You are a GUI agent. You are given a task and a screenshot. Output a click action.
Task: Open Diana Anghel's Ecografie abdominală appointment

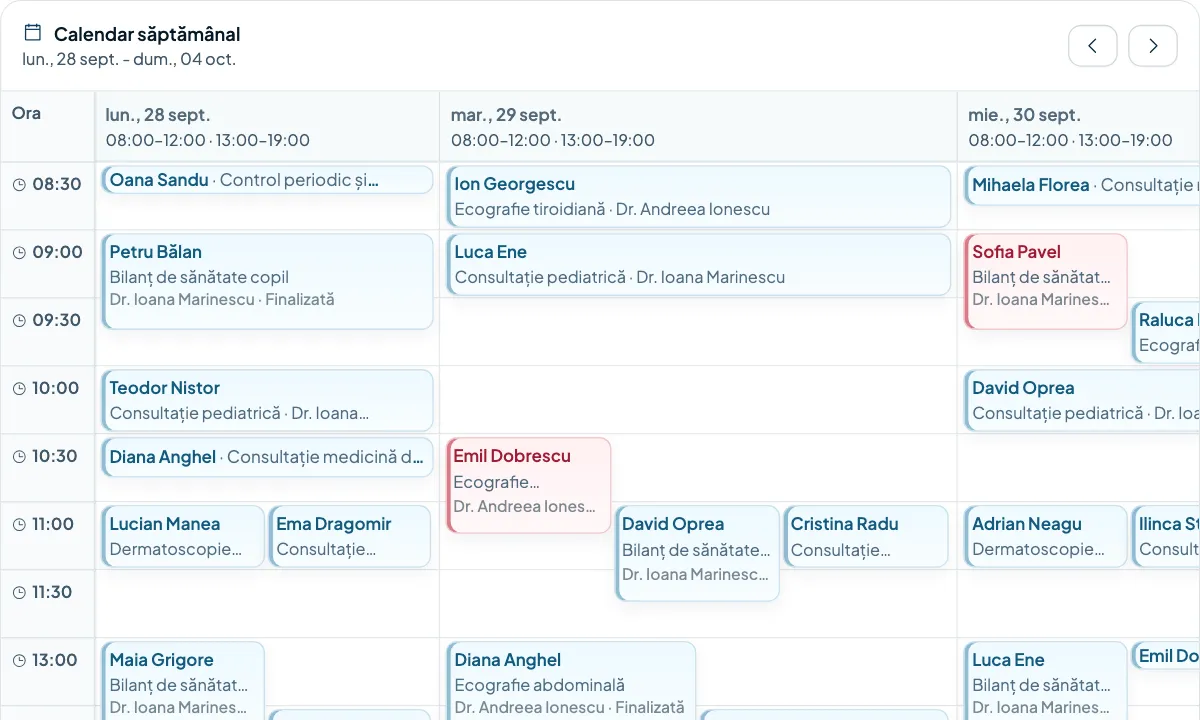click(571, 681)
